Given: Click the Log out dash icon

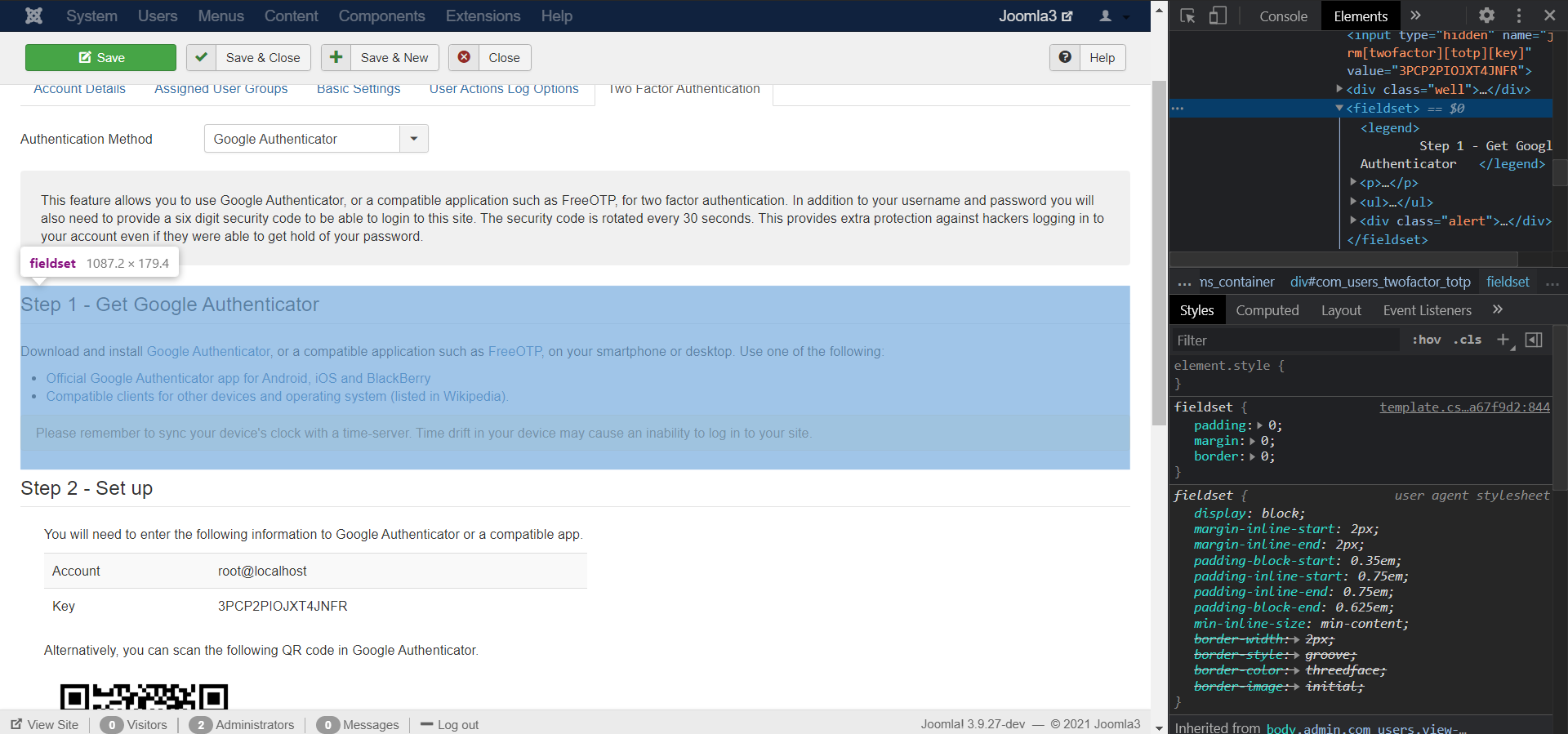Looking at the screenshot, I should (x=426, y=724).
